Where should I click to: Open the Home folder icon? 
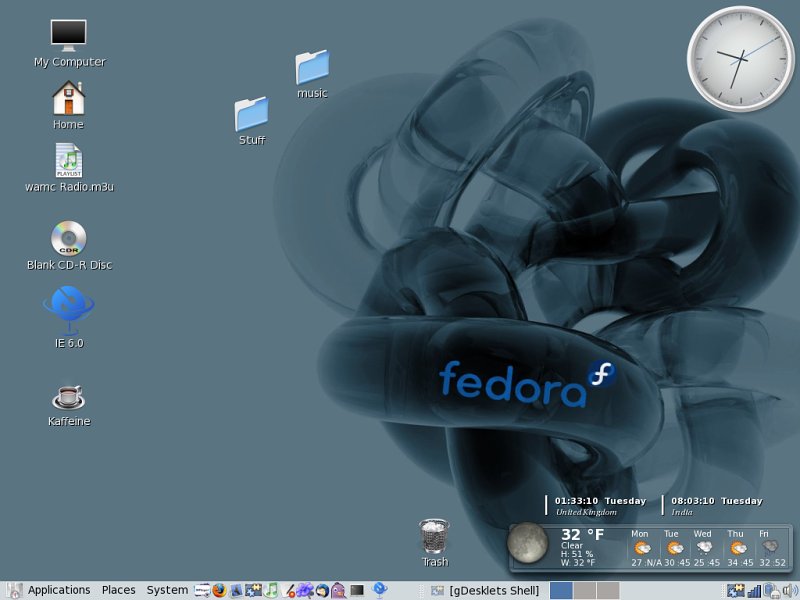click(68, 105)
